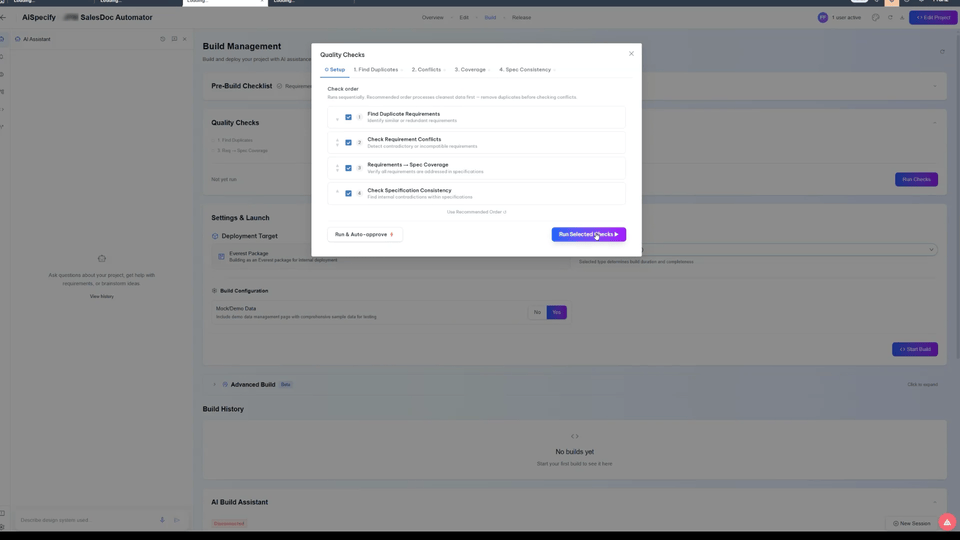Expand the Pre-Build Checklist section chevron
Image resolution: width=960 pixels, height=540 pixels.
pos(934,86)
